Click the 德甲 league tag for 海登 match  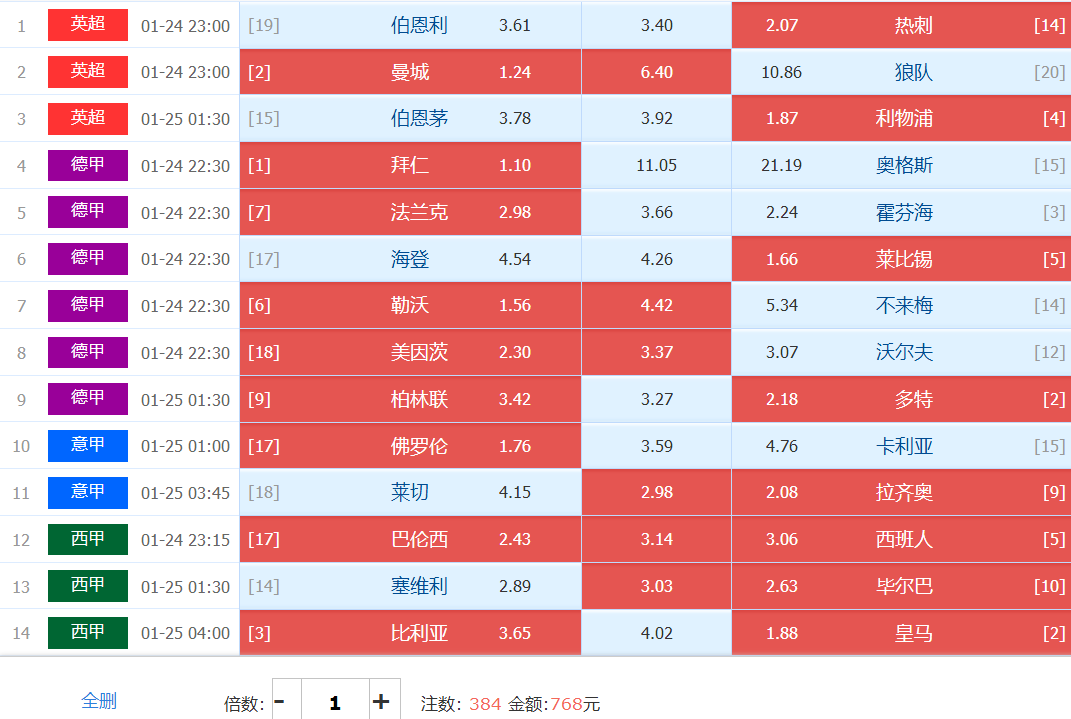click(88, 259)
